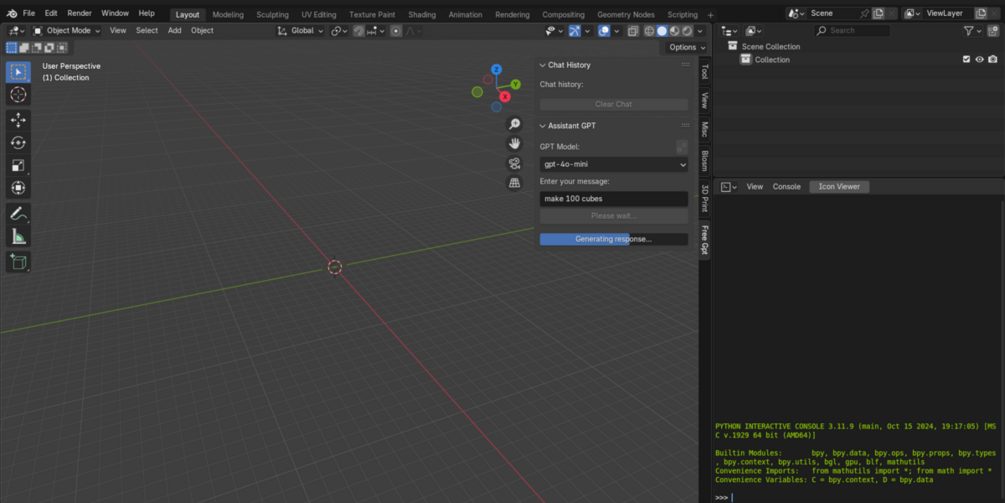Toggle show gizmo button
Screen dimensions: 1005x503
tap(574, 31)
